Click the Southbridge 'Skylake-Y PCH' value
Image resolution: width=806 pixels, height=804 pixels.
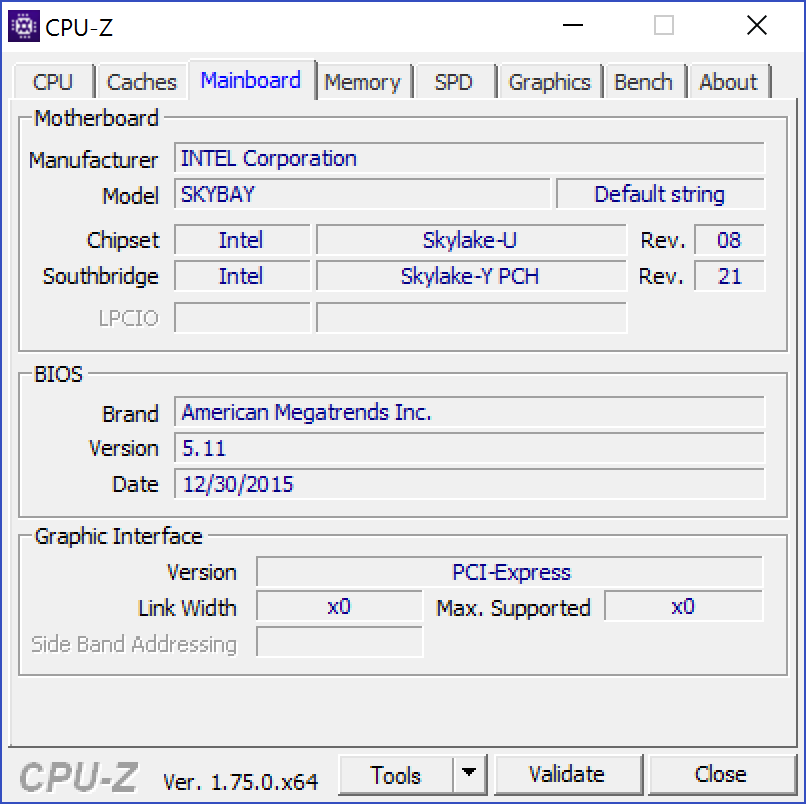(x=471, y=276)
